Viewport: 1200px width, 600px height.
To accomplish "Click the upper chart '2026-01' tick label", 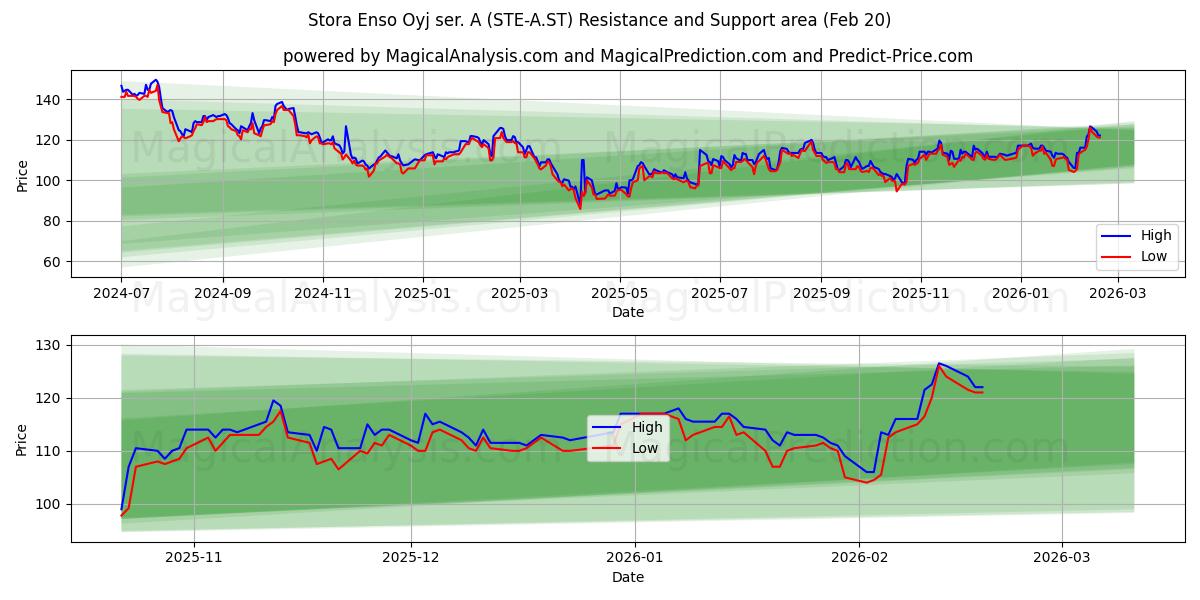I will pyautogui.click(x=1021, y=294).
